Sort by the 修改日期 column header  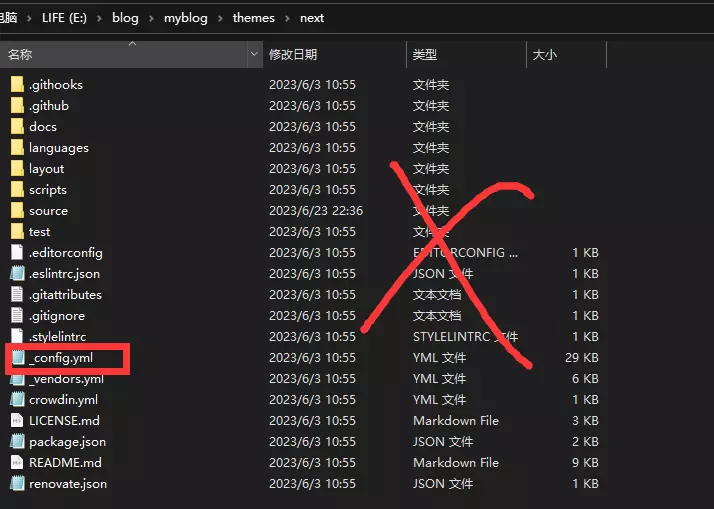click(293, 54)
